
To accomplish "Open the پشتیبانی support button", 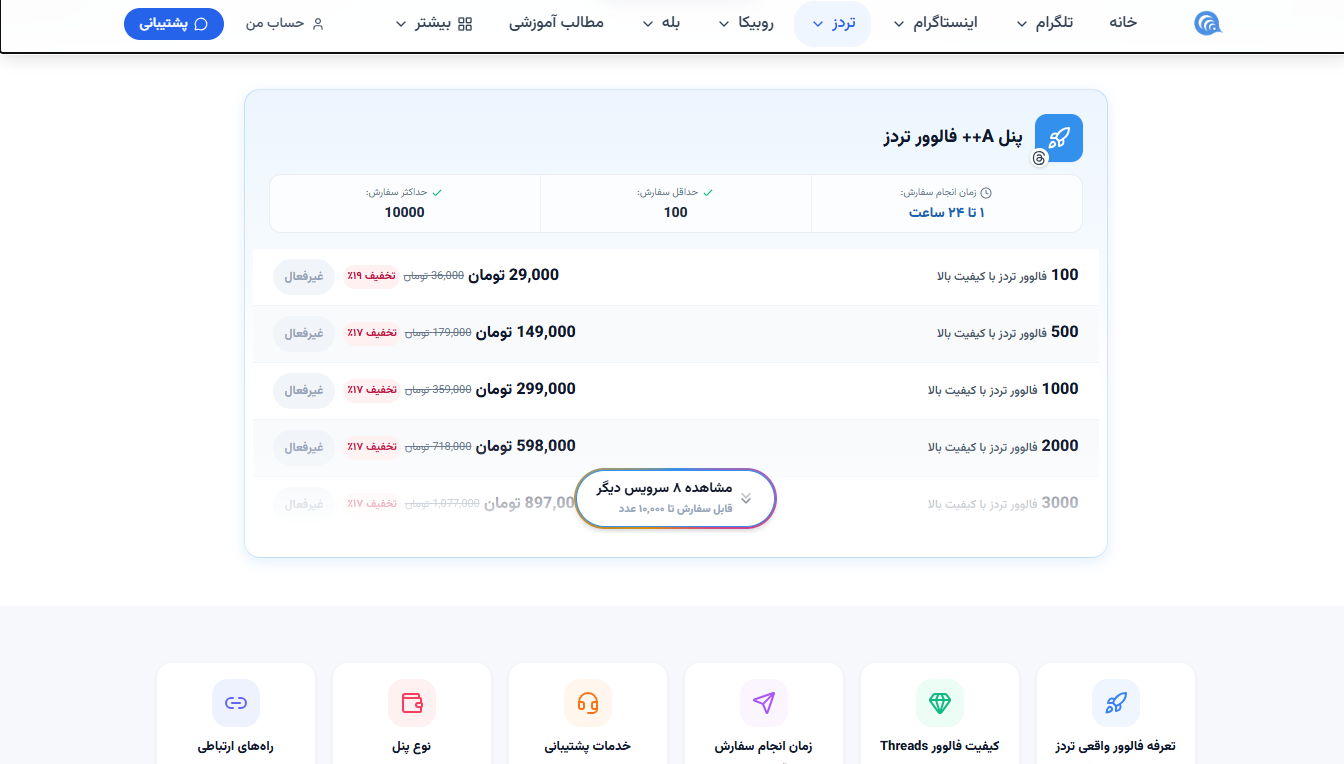I will pos(174,23).
